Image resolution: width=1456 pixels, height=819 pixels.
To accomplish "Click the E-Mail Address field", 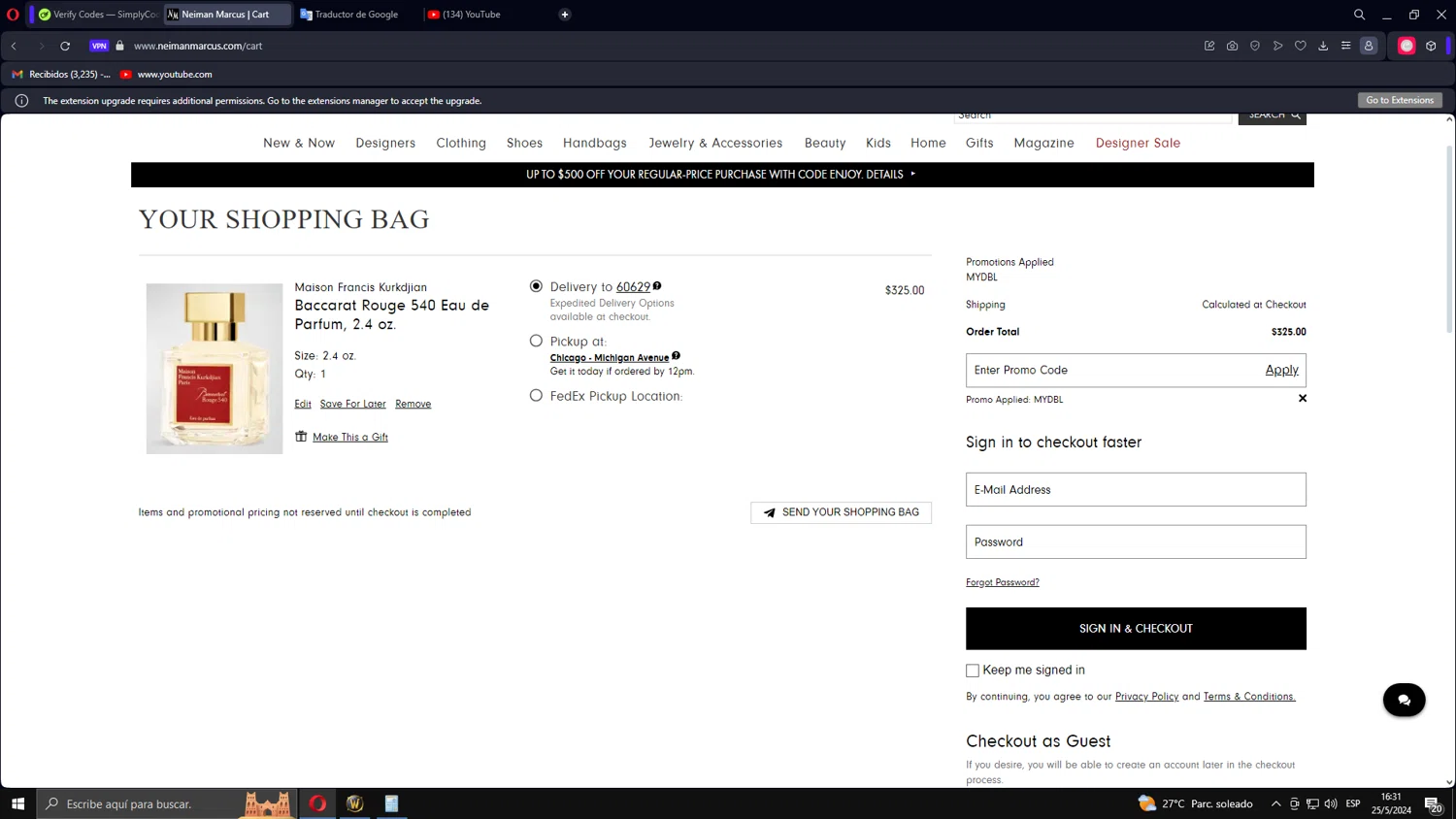I will point(1136,490).
